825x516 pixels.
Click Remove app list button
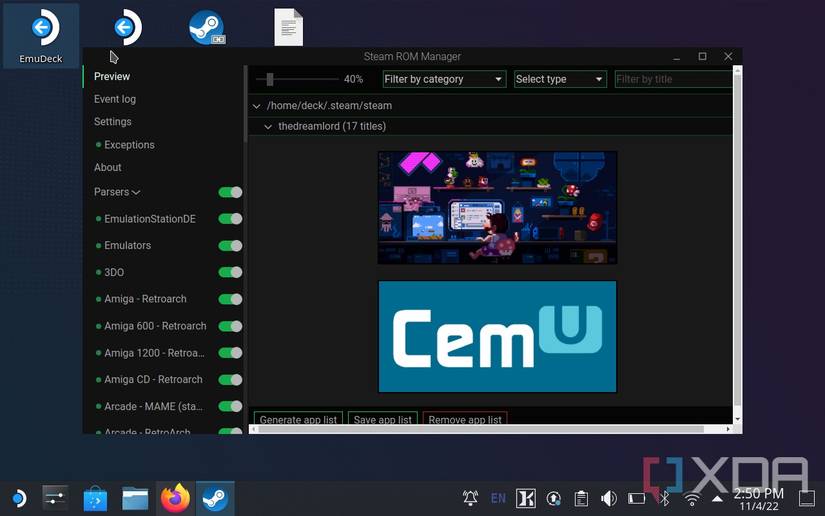[x=465, y=419]
